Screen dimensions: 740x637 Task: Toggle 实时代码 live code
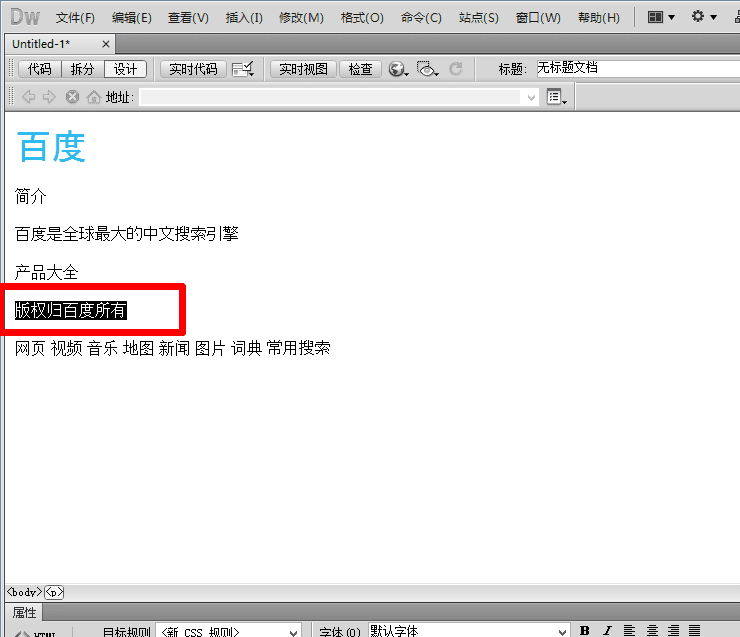[193, 69]
